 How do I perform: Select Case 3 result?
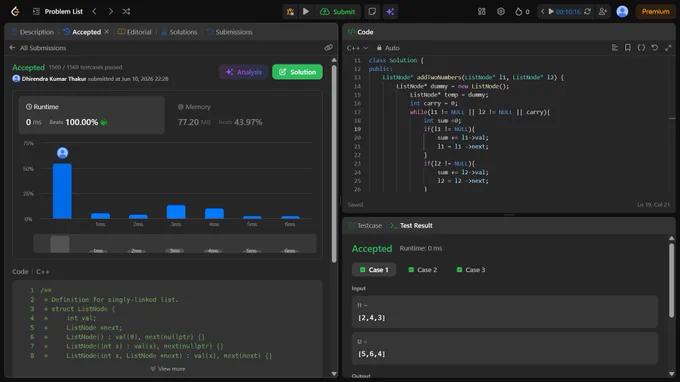click(x=471, y=270)
